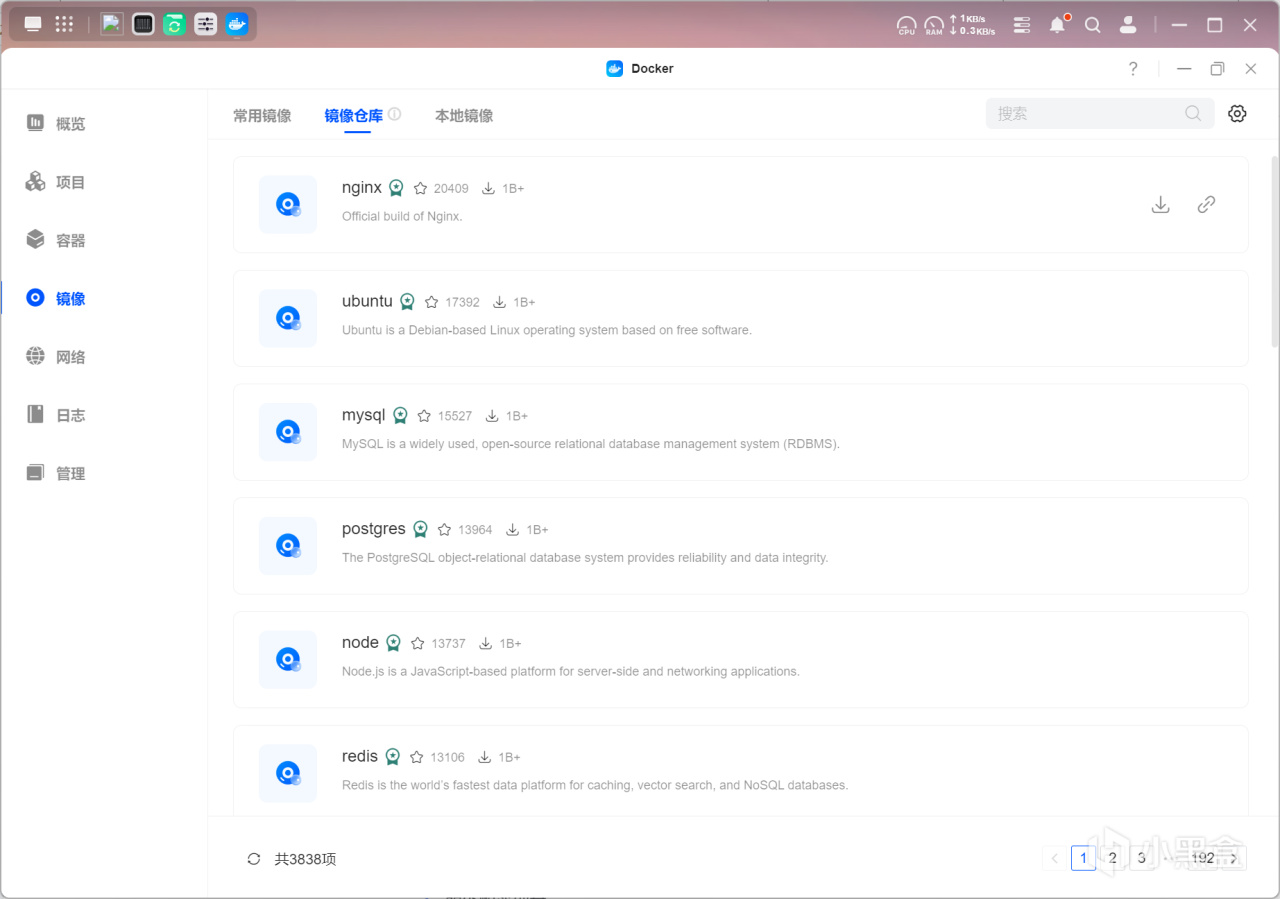Switch to the 镜像仓库 tab
This screenshot has height=899, width=1280.
coord(354,115)
